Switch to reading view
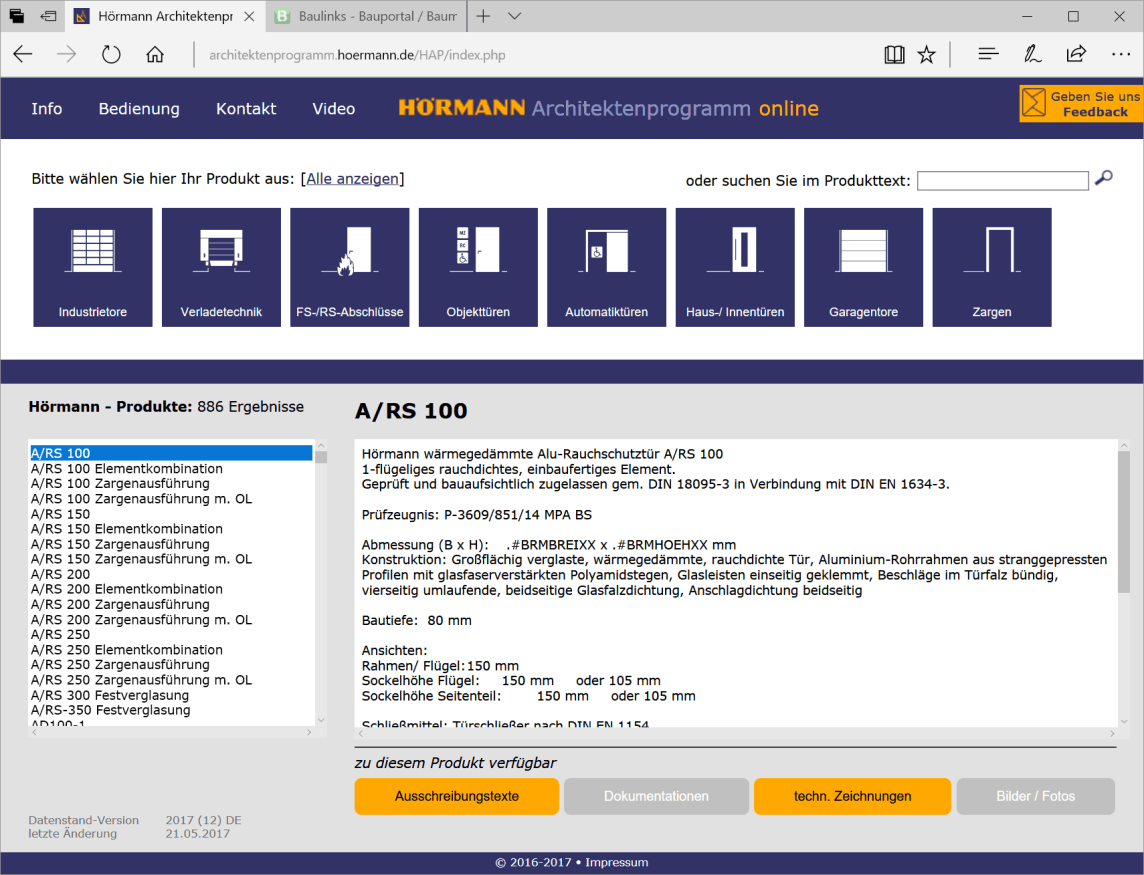1144x875 pixels. click(x=894, y=54)
